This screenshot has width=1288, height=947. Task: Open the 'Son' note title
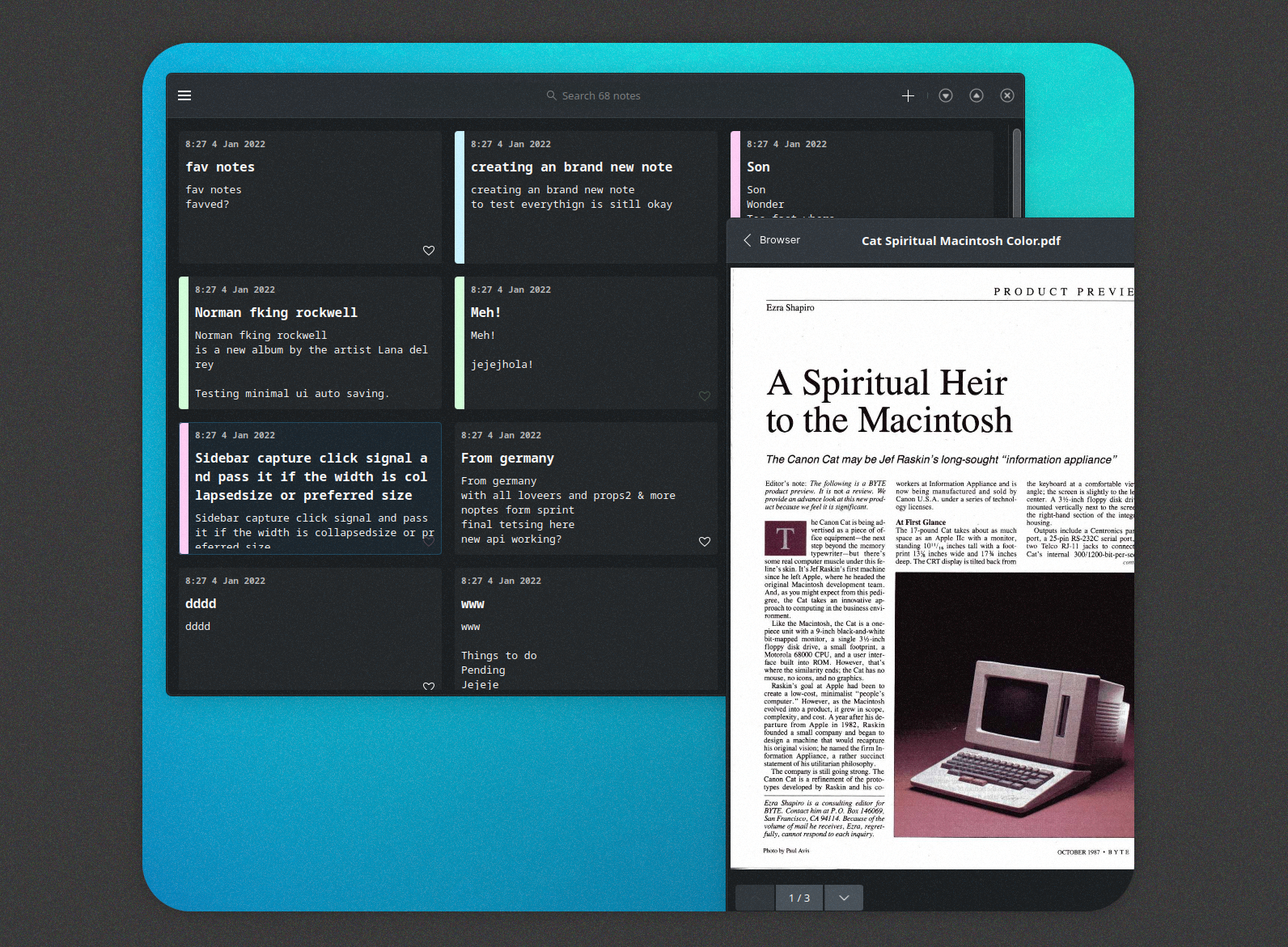point(758,167)
